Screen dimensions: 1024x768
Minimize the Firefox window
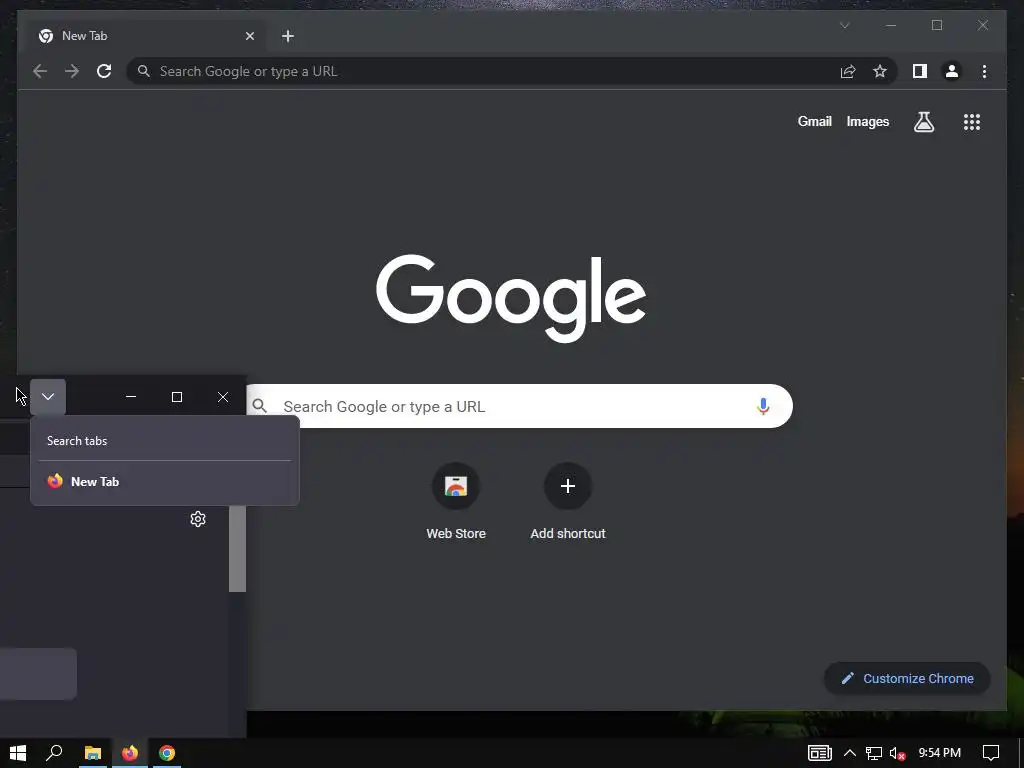[131, 397]
